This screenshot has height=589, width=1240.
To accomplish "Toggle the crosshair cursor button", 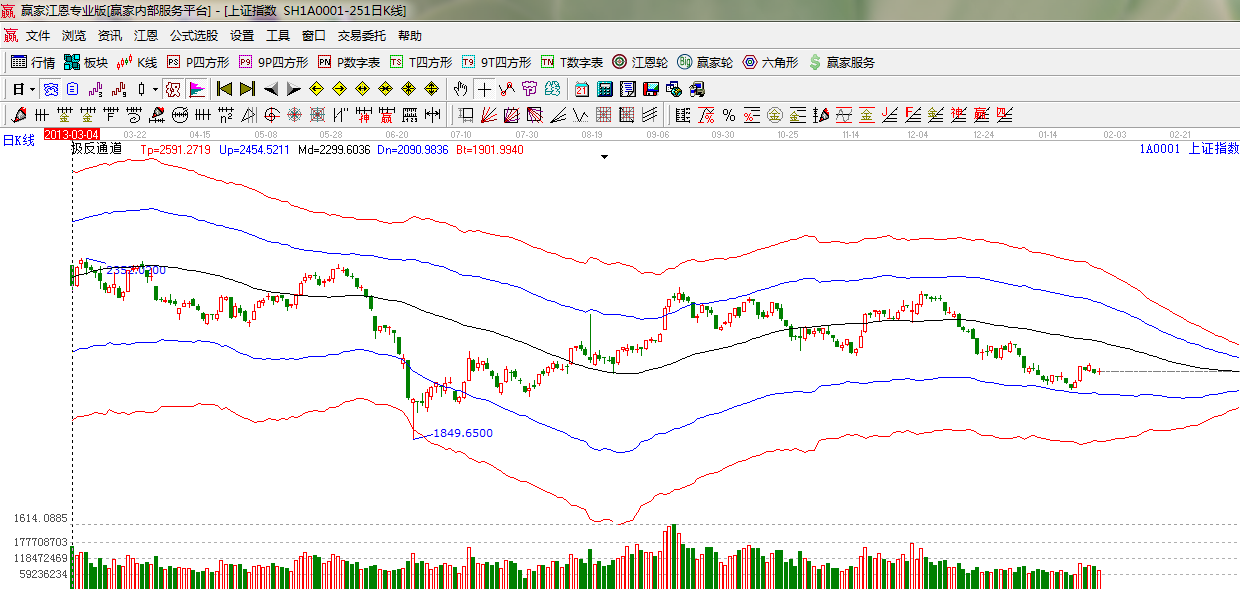I will 484,89.
